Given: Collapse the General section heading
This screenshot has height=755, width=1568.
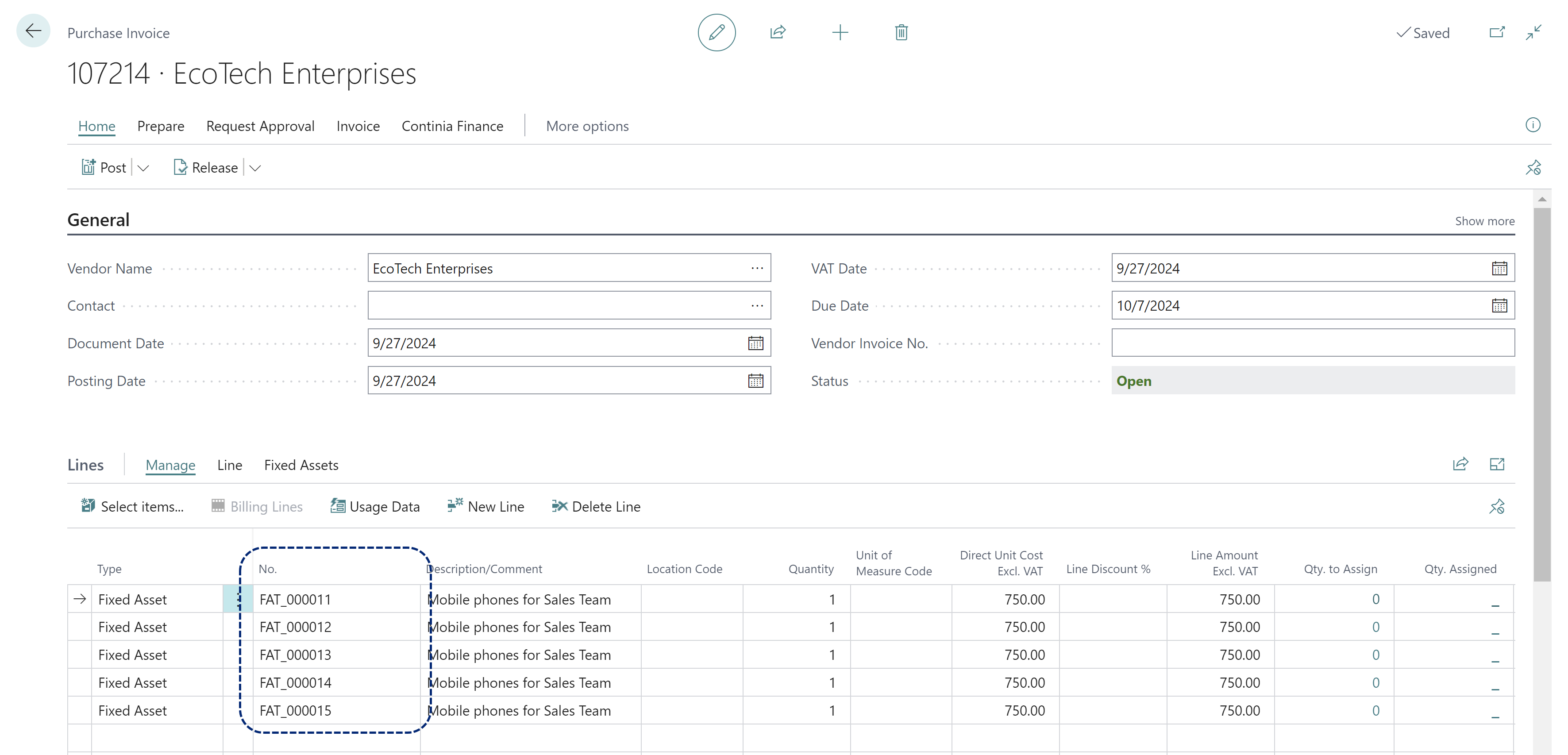Looking at the screenshot, I should click(x=99, y=220).
